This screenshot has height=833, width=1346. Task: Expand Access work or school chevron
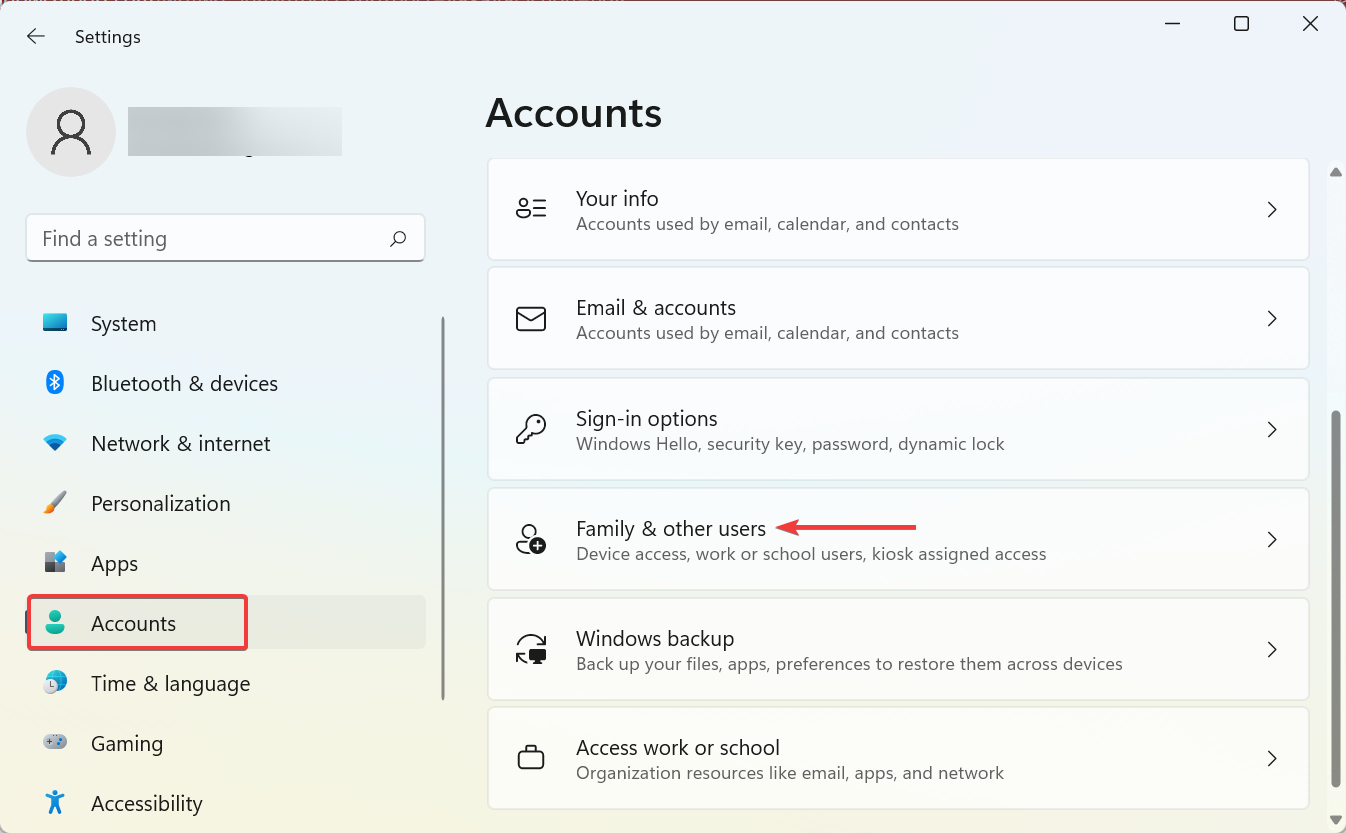point(1272,758)
